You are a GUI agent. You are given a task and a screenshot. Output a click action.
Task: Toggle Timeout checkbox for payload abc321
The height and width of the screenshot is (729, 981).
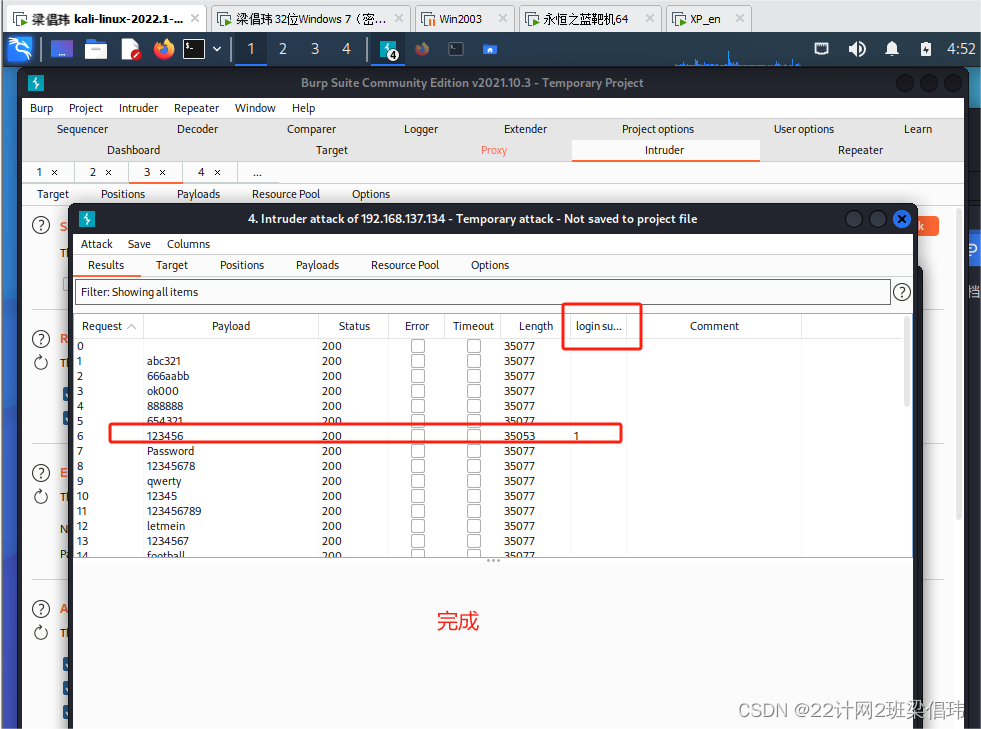474,361
